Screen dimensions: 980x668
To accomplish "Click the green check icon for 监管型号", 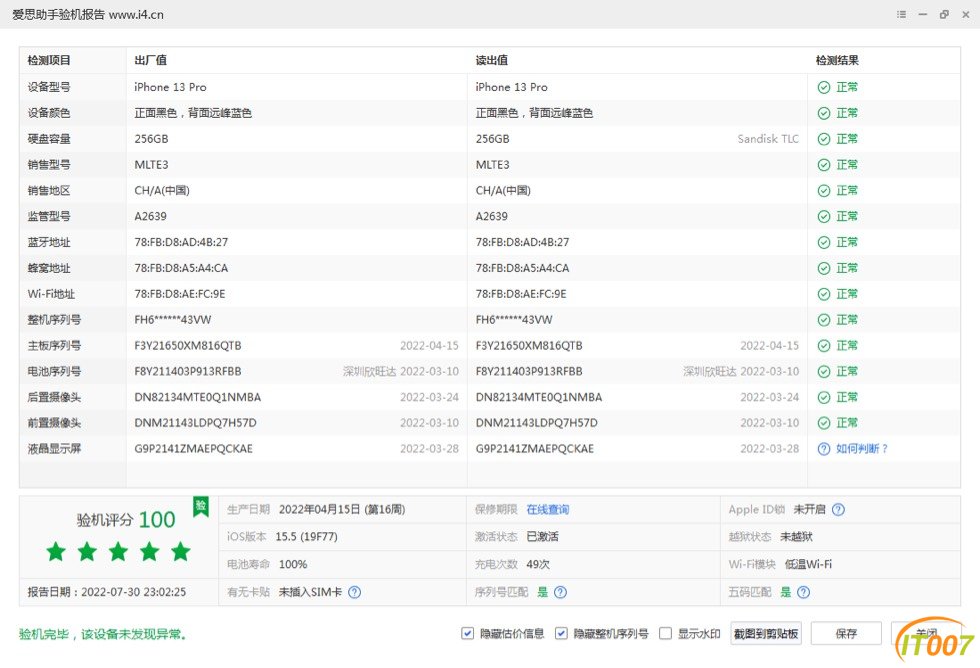I will click(824, 216).
